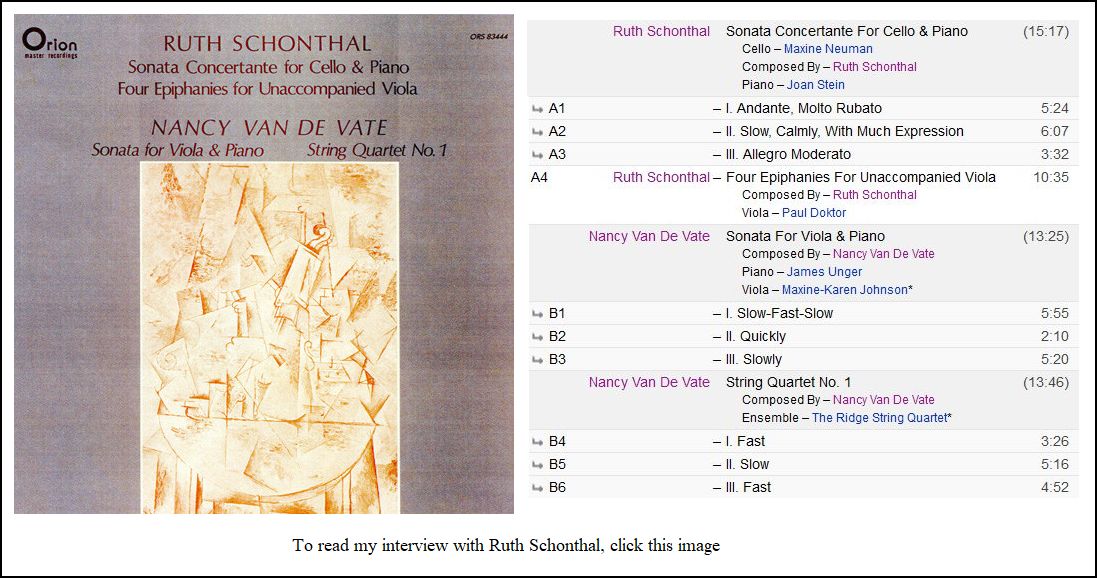Open Ruth Schonthal artist link beside Sonata Concertante
1097x578 pixels.
coord(661,31)
